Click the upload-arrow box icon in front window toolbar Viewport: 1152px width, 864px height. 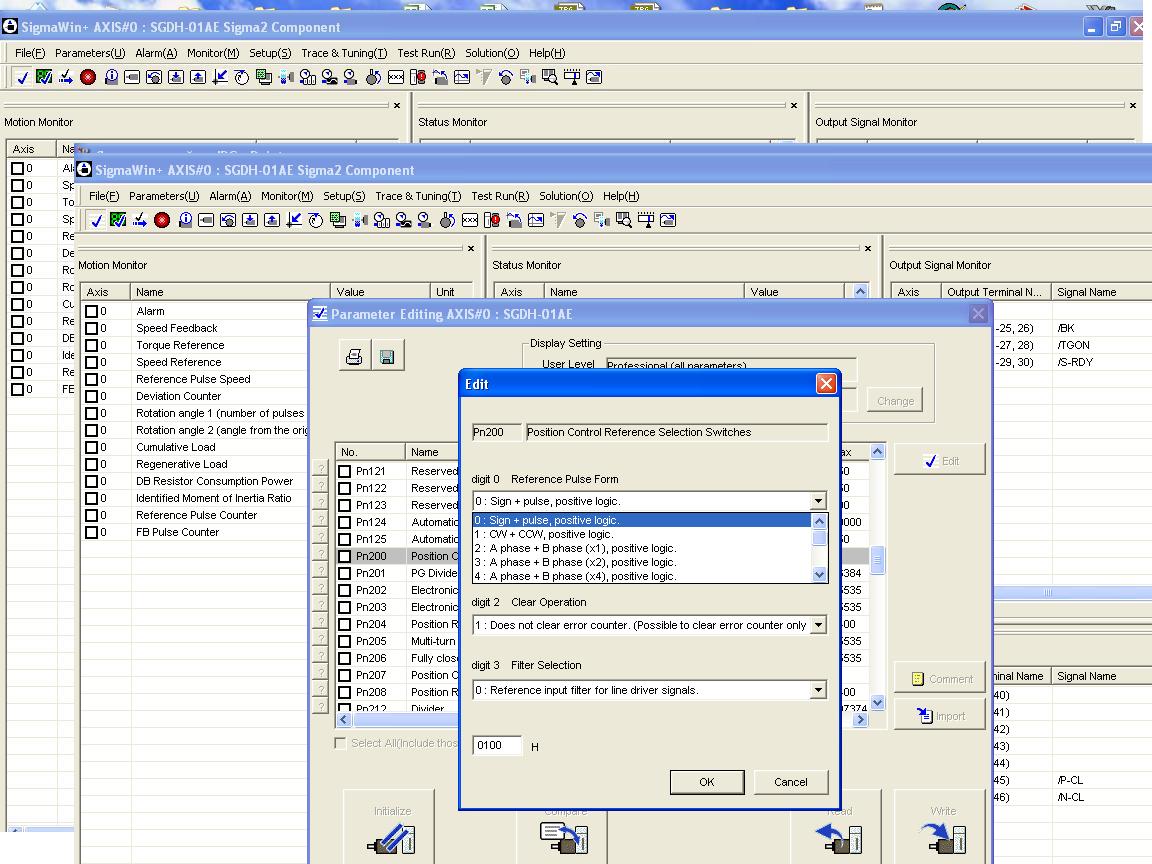[272, 220]
